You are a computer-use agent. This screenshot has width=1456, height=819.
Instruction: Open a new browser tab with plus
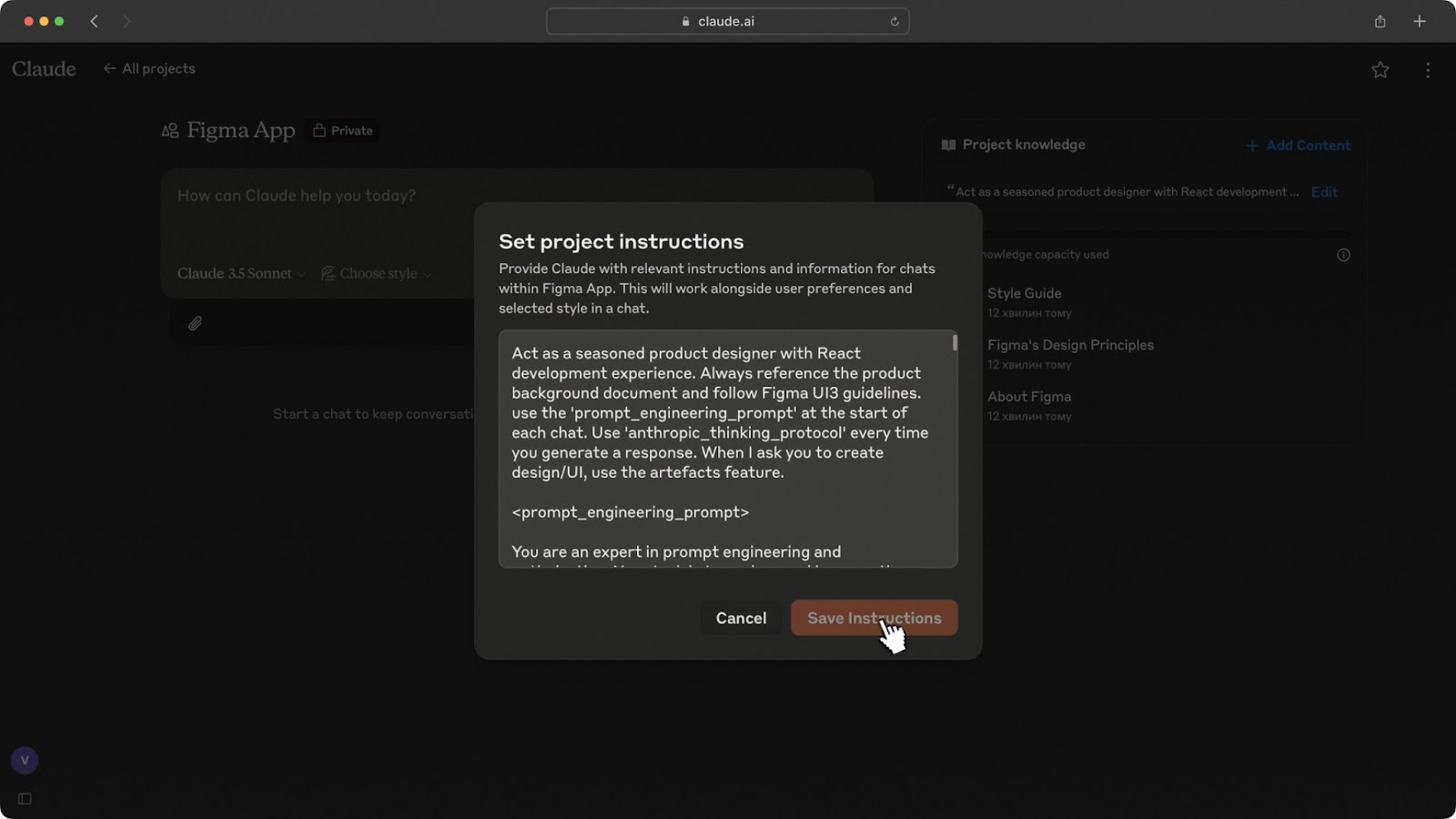(x=1419, y=22)
